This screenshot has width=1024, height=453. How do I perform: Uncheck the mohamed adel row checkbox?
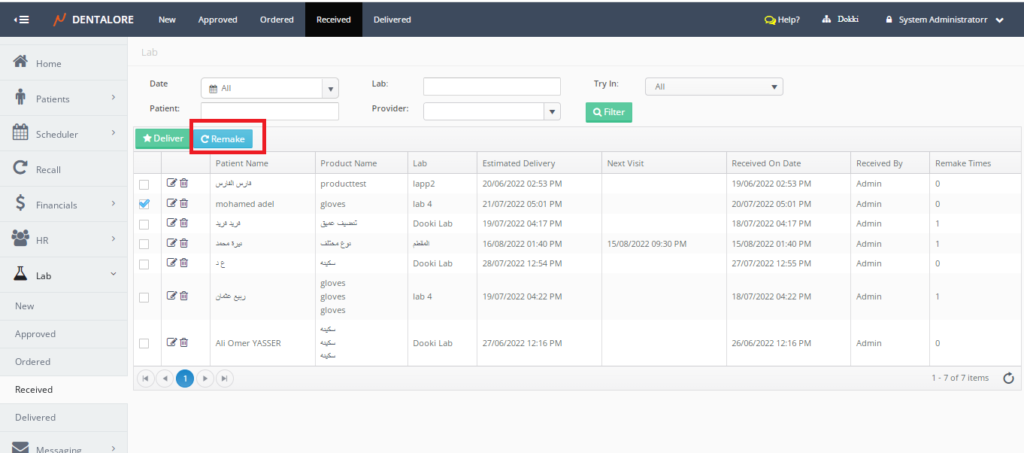pyautogui.click(x=144, y=204)
